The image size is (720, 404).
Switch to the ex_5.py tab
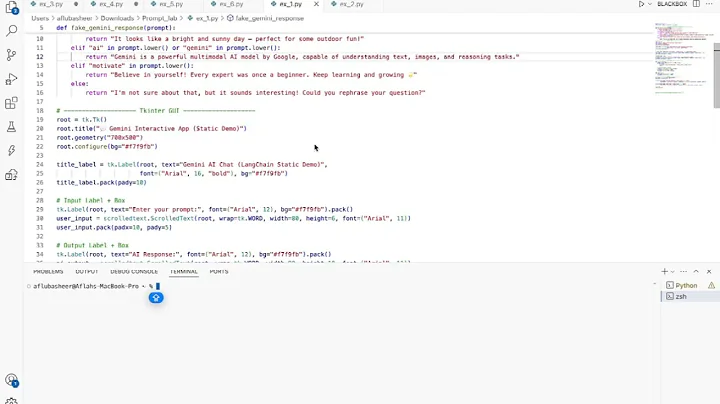pyautogui.click(x=171, y=4)
